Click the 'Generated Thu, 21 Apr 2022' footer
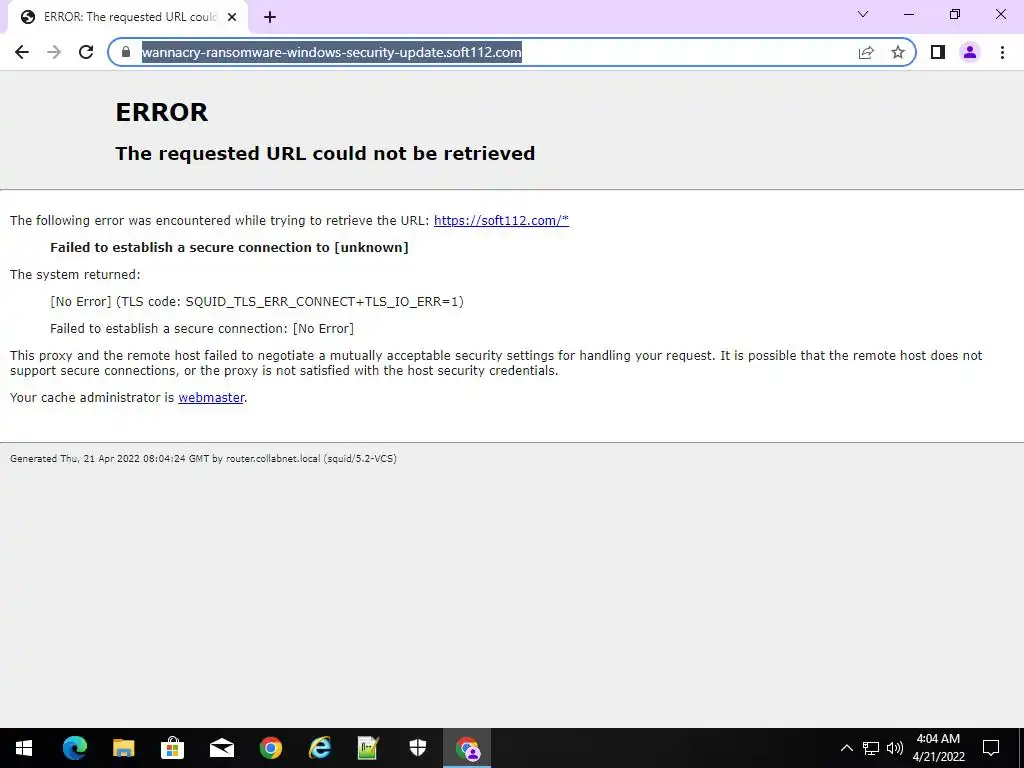Screen dimensions: 1024x768 (203, 458)
